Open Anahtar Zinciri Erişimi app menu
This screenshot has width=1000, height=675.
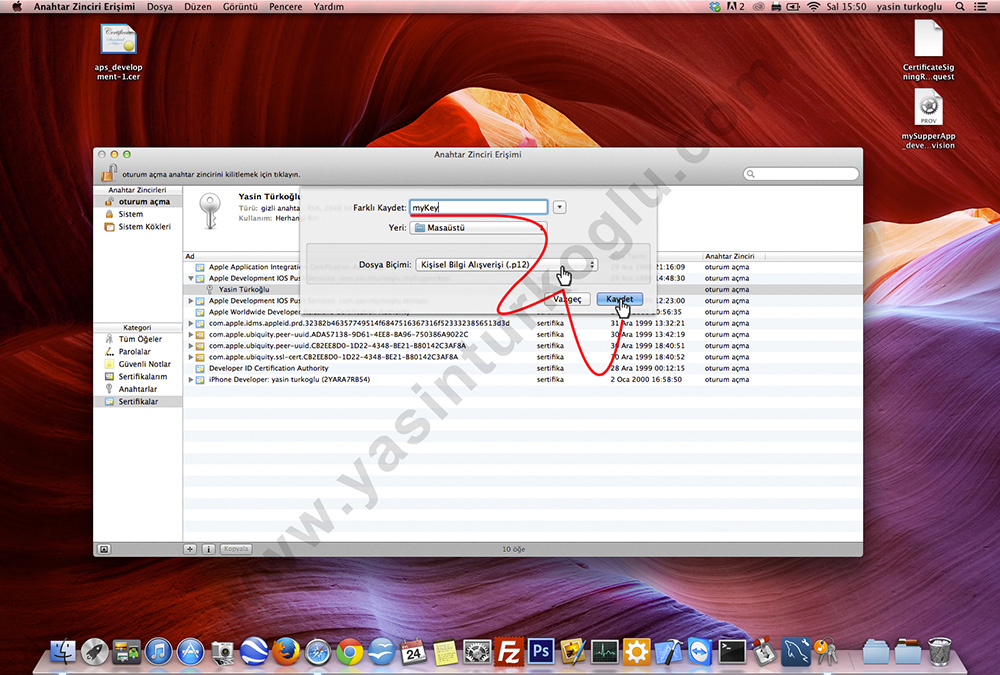[x=84, y=6]
